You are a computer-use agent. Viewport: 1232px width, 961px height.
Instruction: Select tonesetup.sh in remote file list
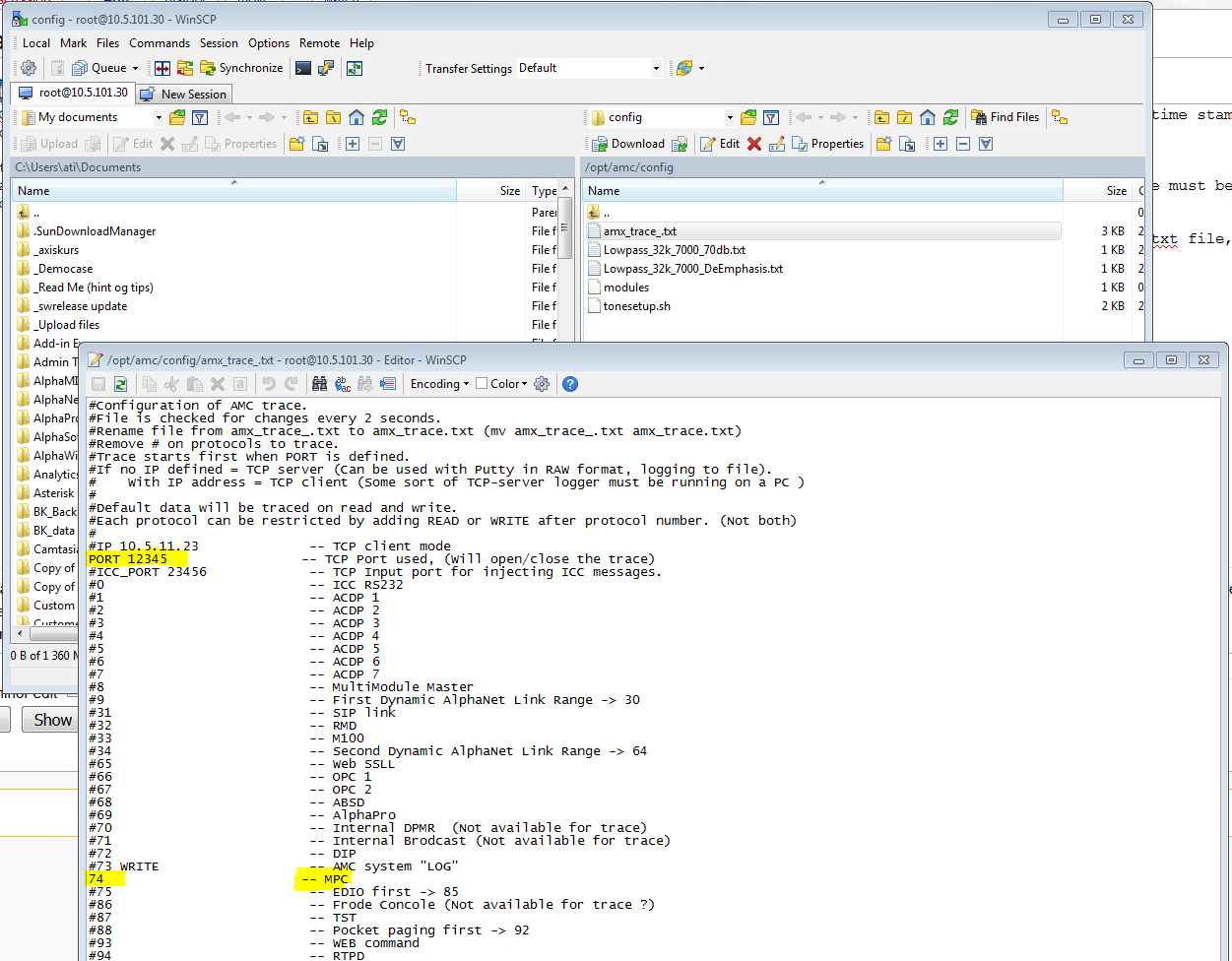click(636, 306)
